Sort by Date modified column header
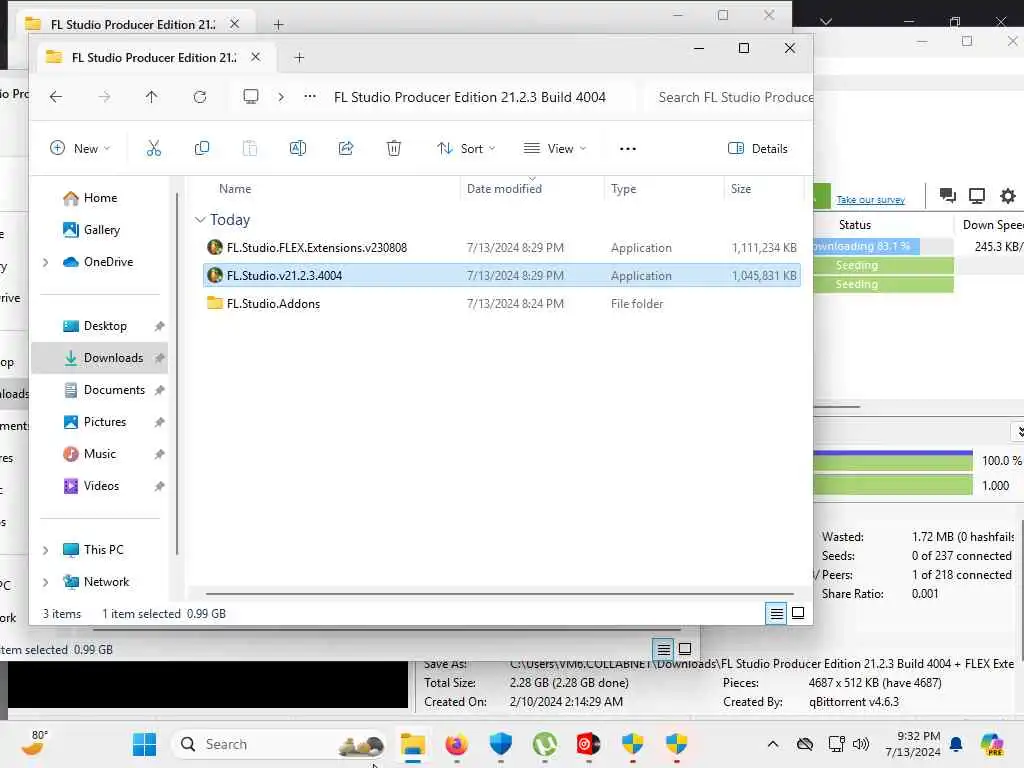 [x=504, y=189]
